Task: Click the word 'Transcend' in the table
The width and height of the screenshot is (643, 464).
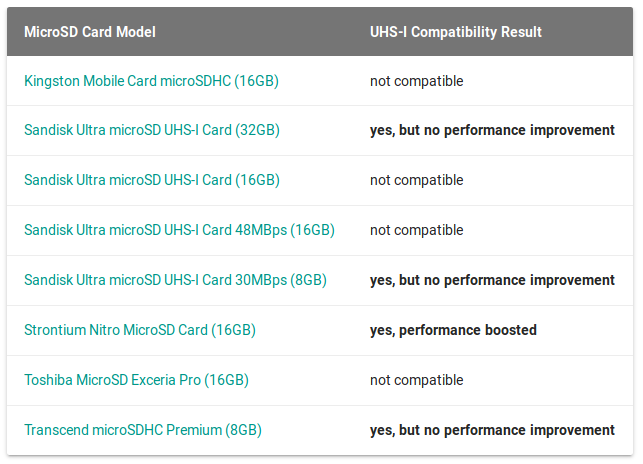Action: 56,430
